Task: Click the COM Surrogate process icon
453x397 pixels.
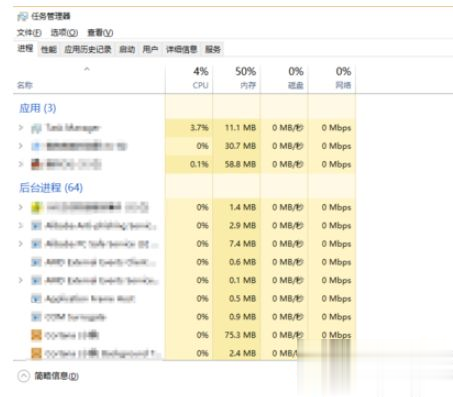Action: pos(36,317)
